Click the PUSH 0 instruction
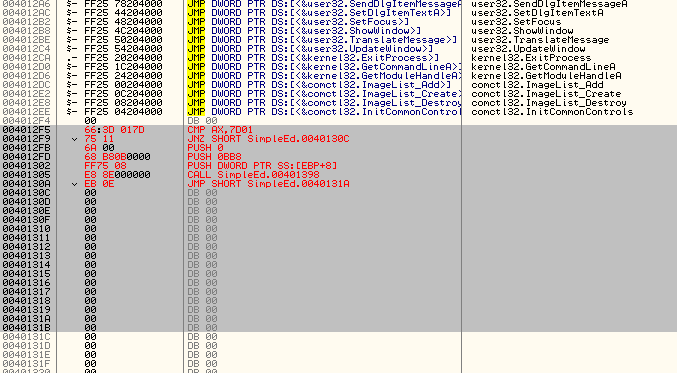This screenshot has height=373, width=677. pyautogui.click(x=205, y=148)
